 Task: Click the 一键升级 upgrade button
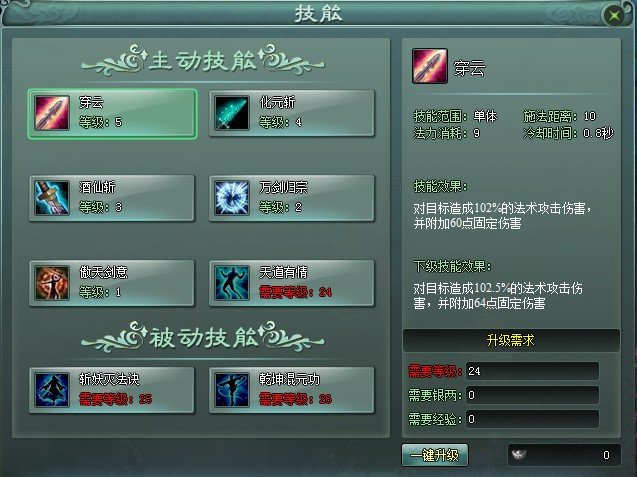point(435,455)
